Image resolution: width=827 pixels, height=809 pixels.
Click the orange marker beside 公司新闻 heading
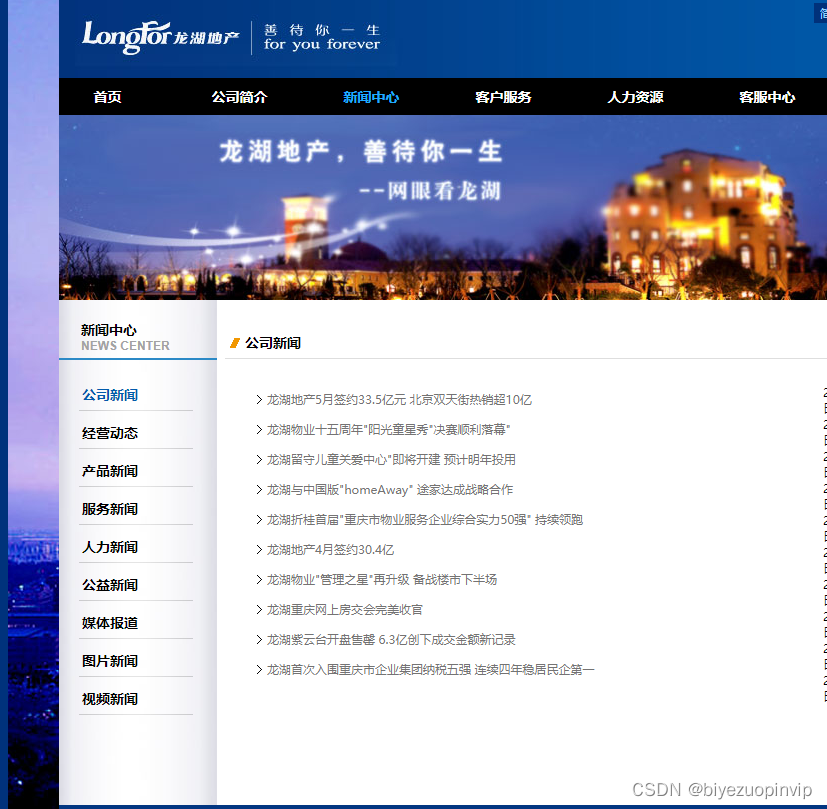pos(233,343)
